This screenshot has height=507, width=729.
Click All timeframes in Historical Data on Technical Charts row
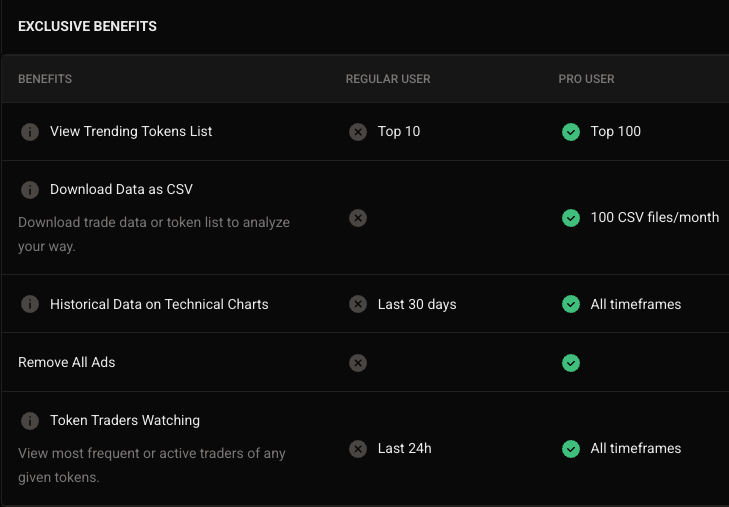point(636,304)
